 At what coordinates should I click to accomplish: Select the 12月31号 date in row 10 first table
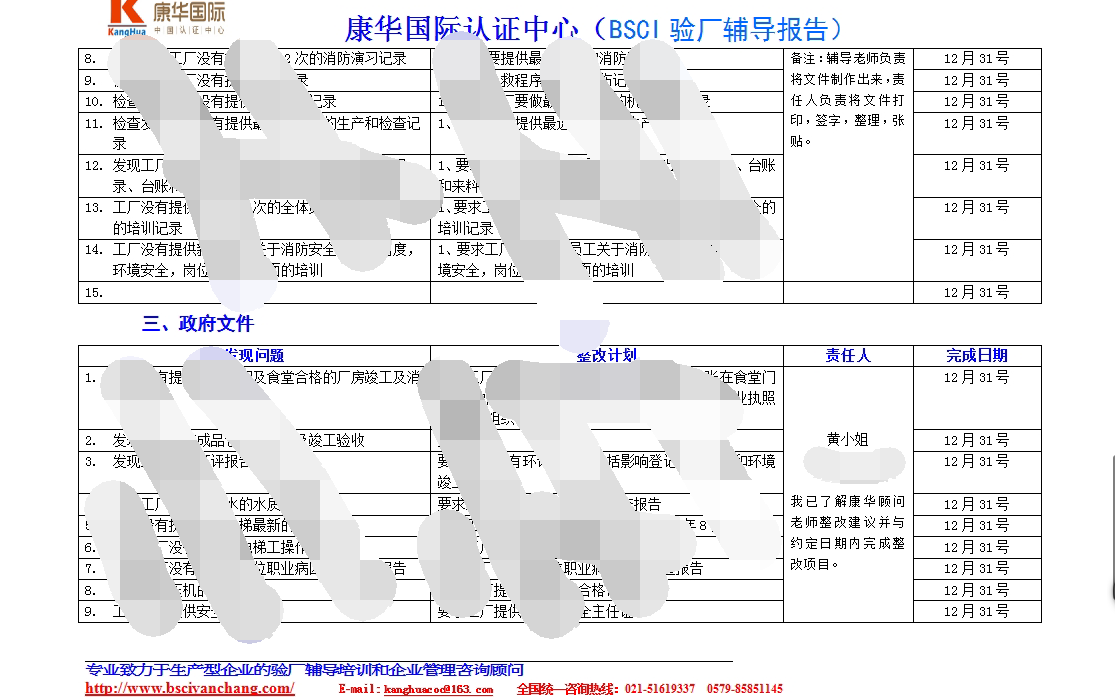[x=976, y=102]
